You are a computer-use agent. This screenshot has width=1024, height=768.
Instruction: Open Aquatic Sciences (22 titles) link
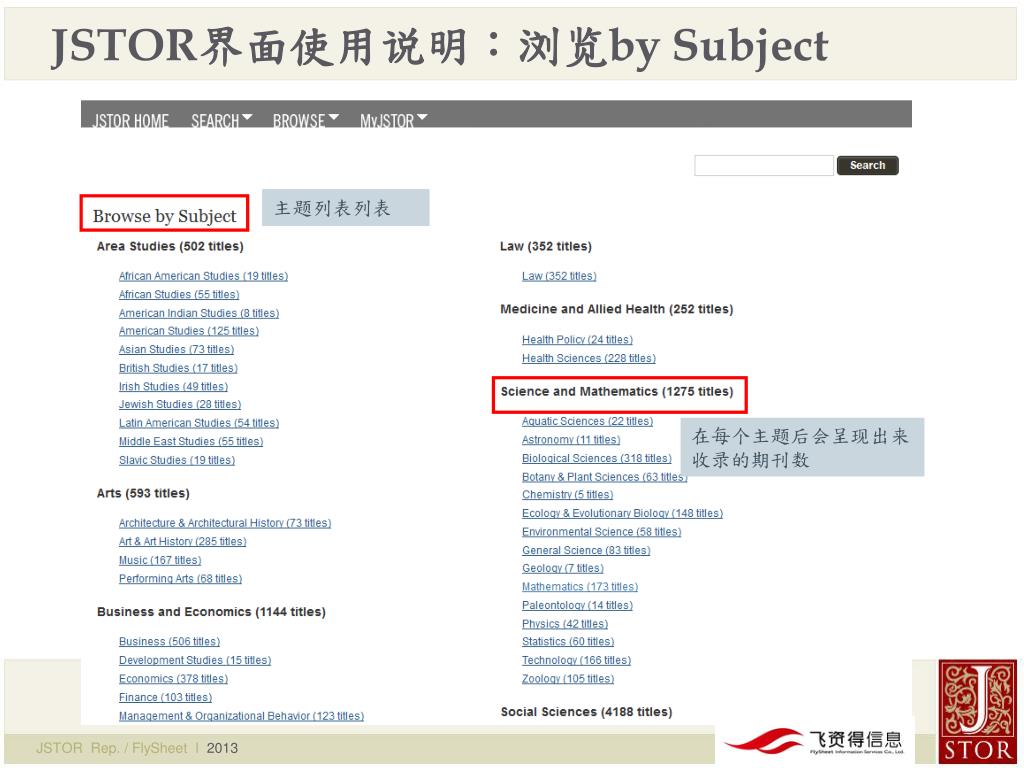587,421
